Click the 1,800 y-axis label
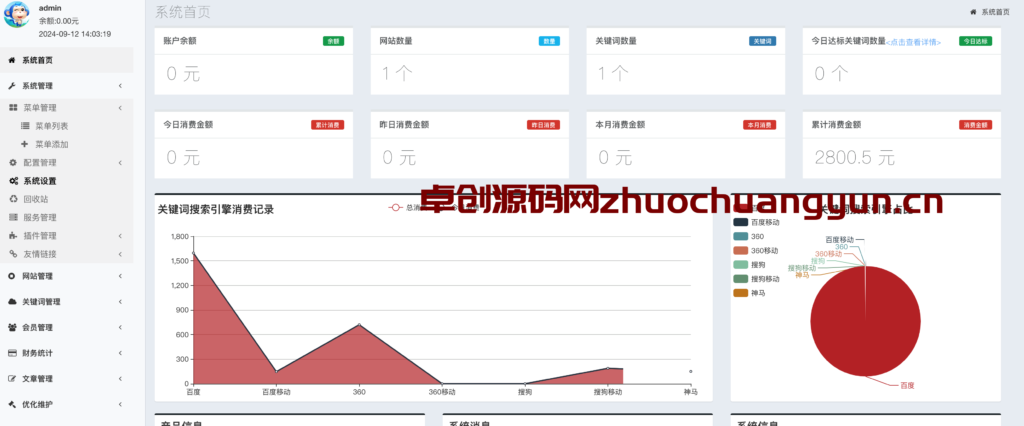The image size is (1024, 426). point(180,237)
